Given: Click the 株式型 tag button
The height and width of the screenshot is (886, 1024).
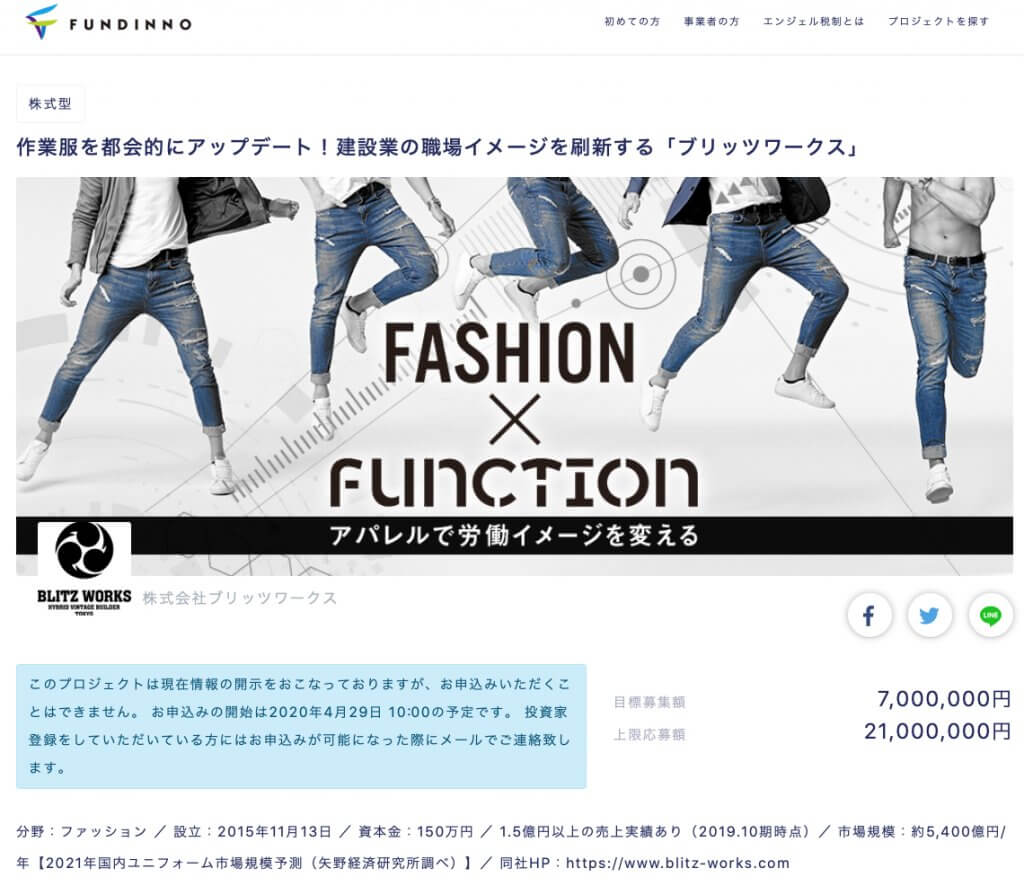Looking at the screenshot, I should point(50,104).
